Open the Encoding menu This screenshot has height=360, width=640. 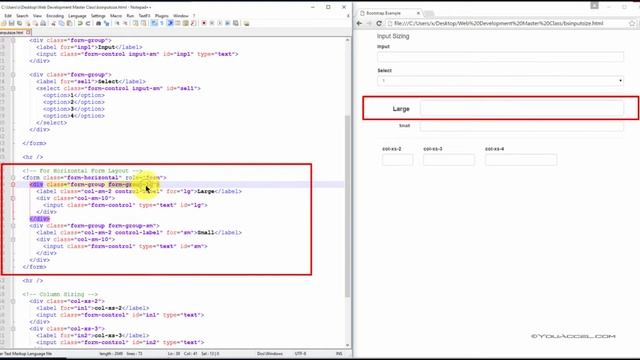pos(55,16)
